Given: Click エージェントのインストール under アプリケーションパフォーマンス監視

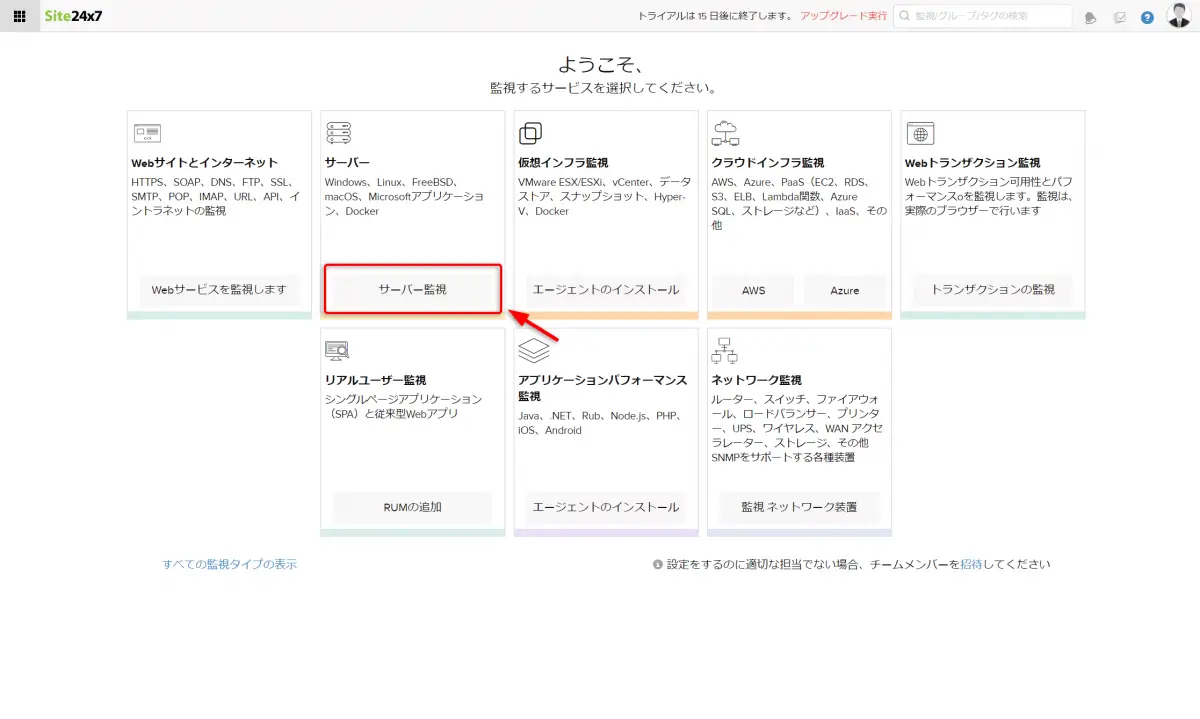Looking at the screenshot, I should [606, 507].
